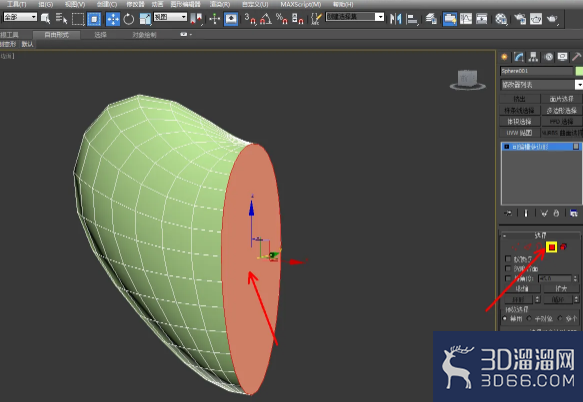Open the Utilities hammer panel tab
Screen dimensions: 583x402
click(x=576, y=57)
